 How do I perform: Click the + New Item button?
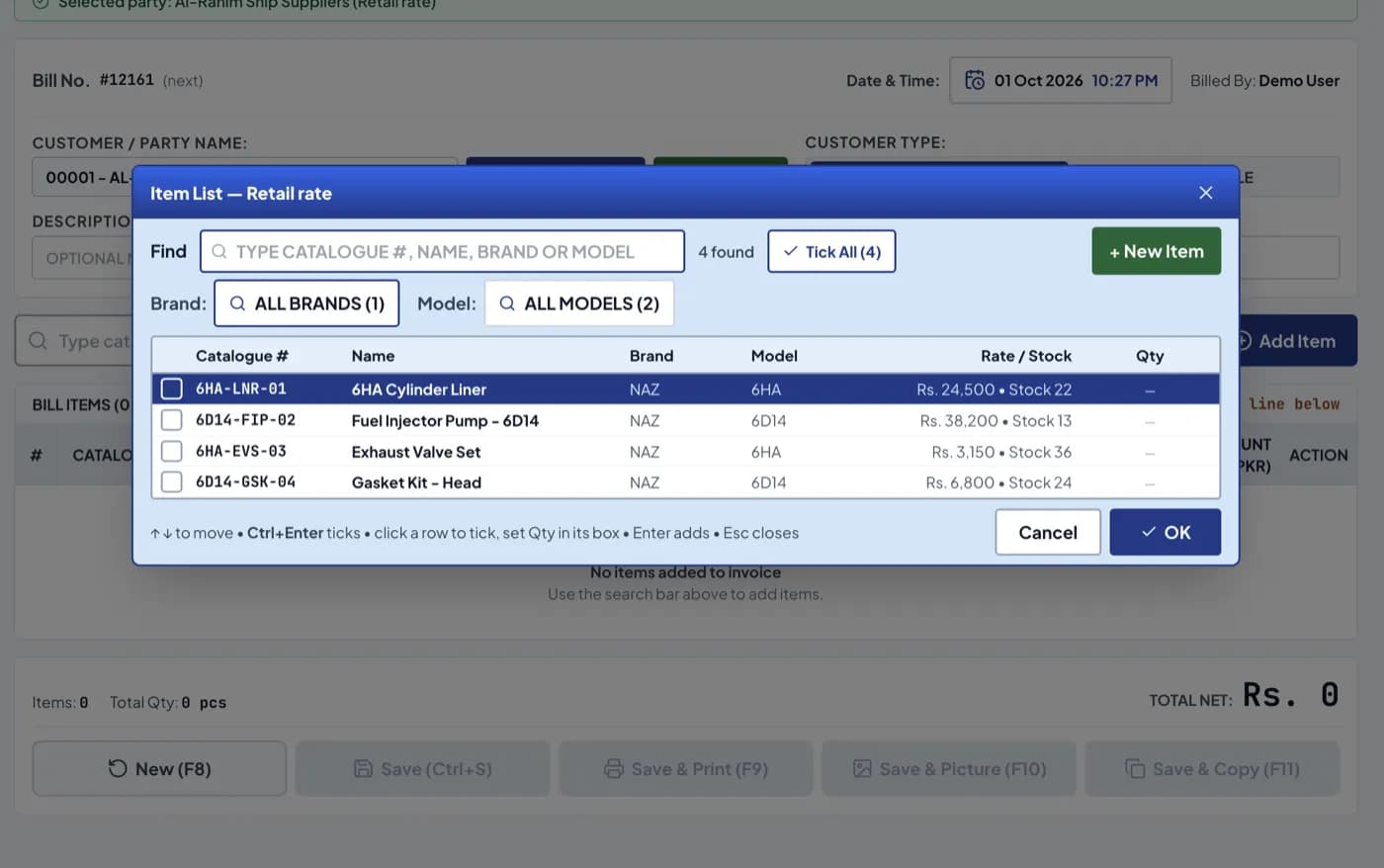(1157, 251)
